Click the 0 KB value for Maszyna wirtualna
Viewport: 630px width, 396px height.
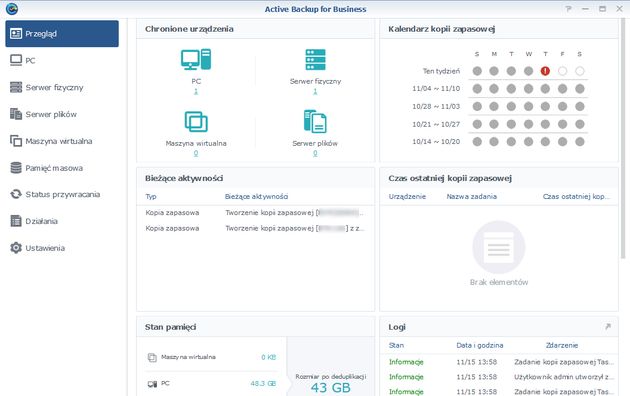pos(268,357)
